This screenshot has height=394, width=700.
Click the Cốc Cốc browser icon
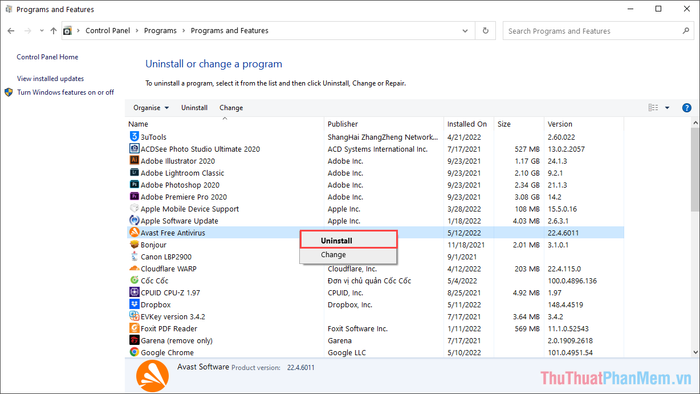coord(134,280)
